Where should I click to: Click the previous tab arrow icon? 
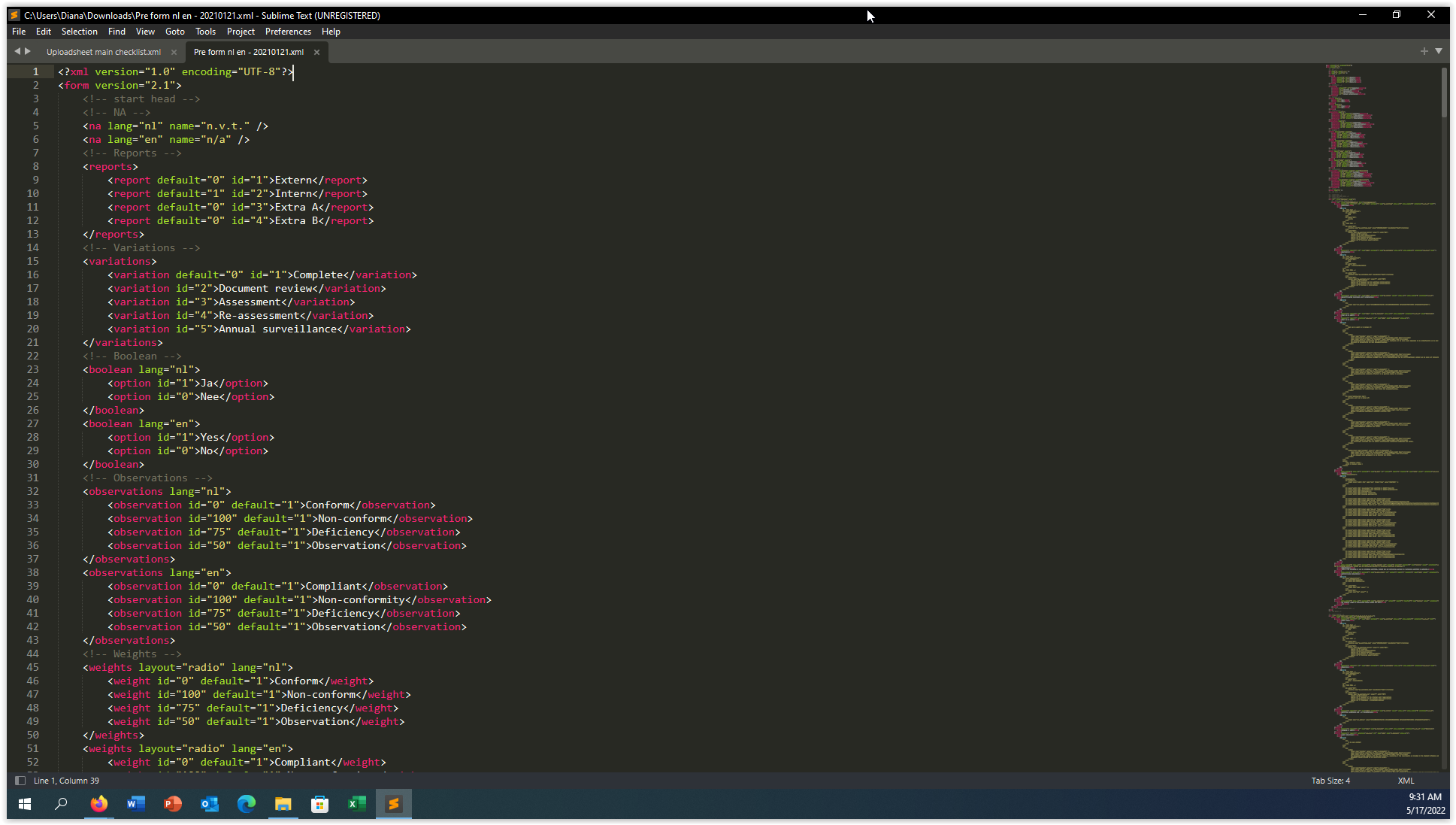17,51
